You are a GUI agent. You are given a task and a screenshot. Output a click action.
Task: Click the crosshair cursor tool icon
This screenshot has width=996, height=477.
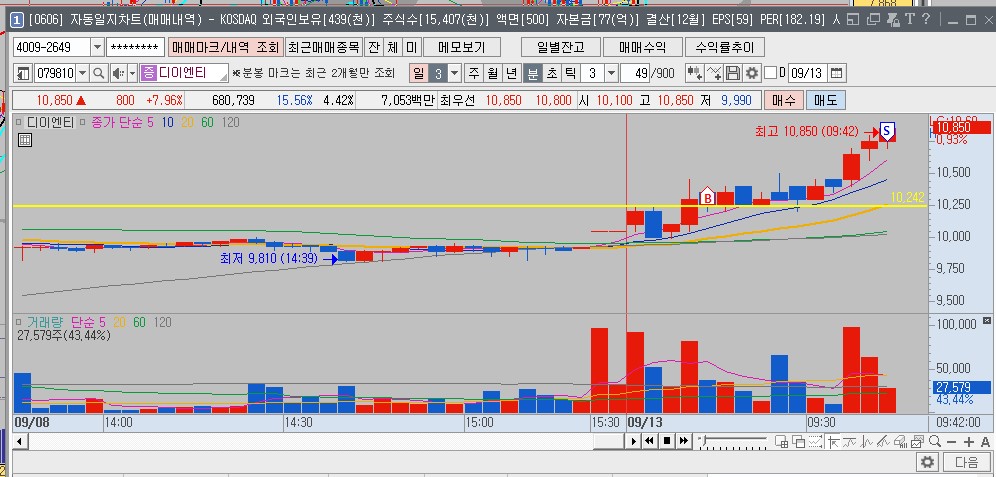tap(833, 441)
